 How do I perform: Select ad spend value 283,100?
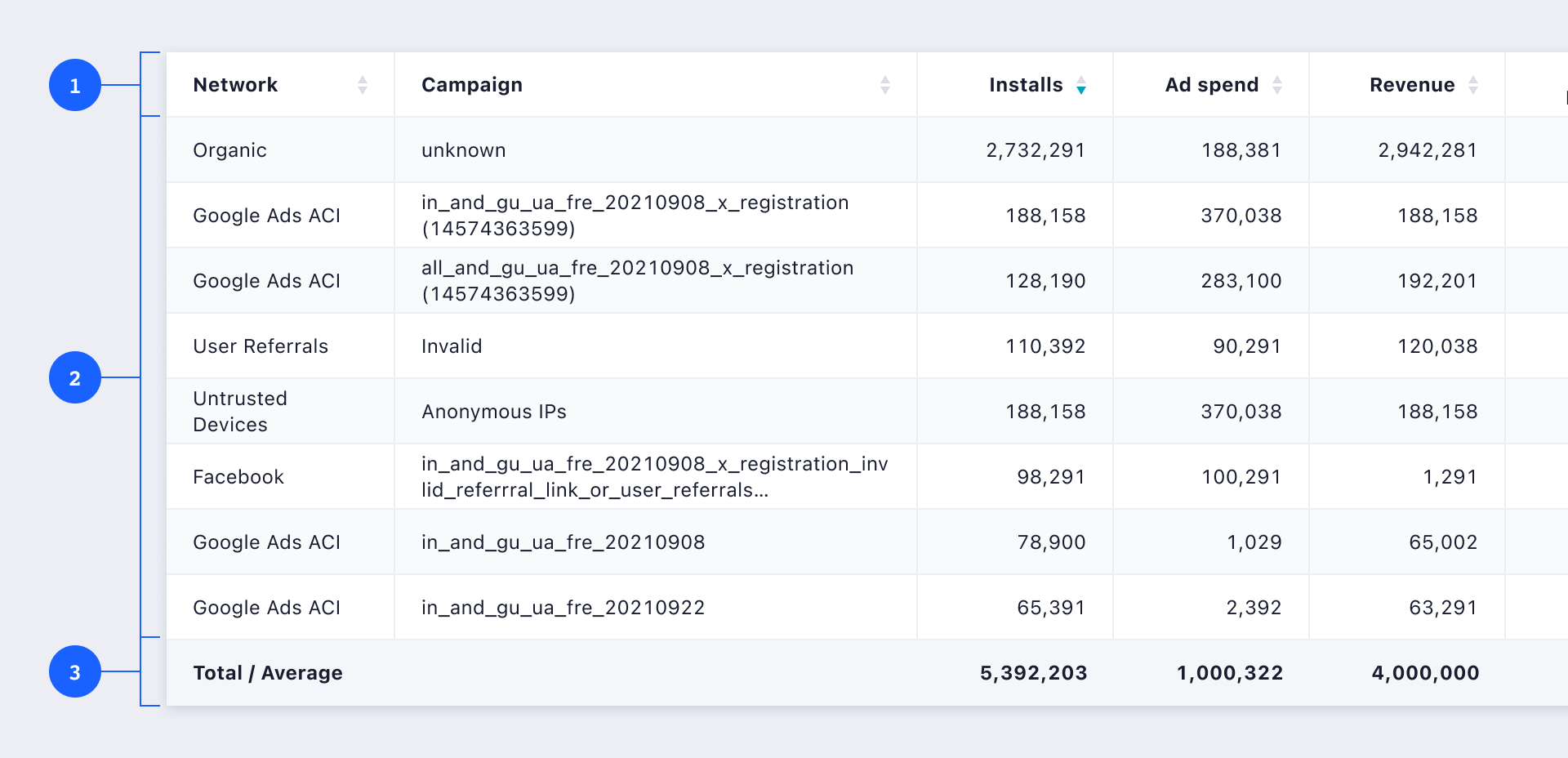coord(1241,281)
